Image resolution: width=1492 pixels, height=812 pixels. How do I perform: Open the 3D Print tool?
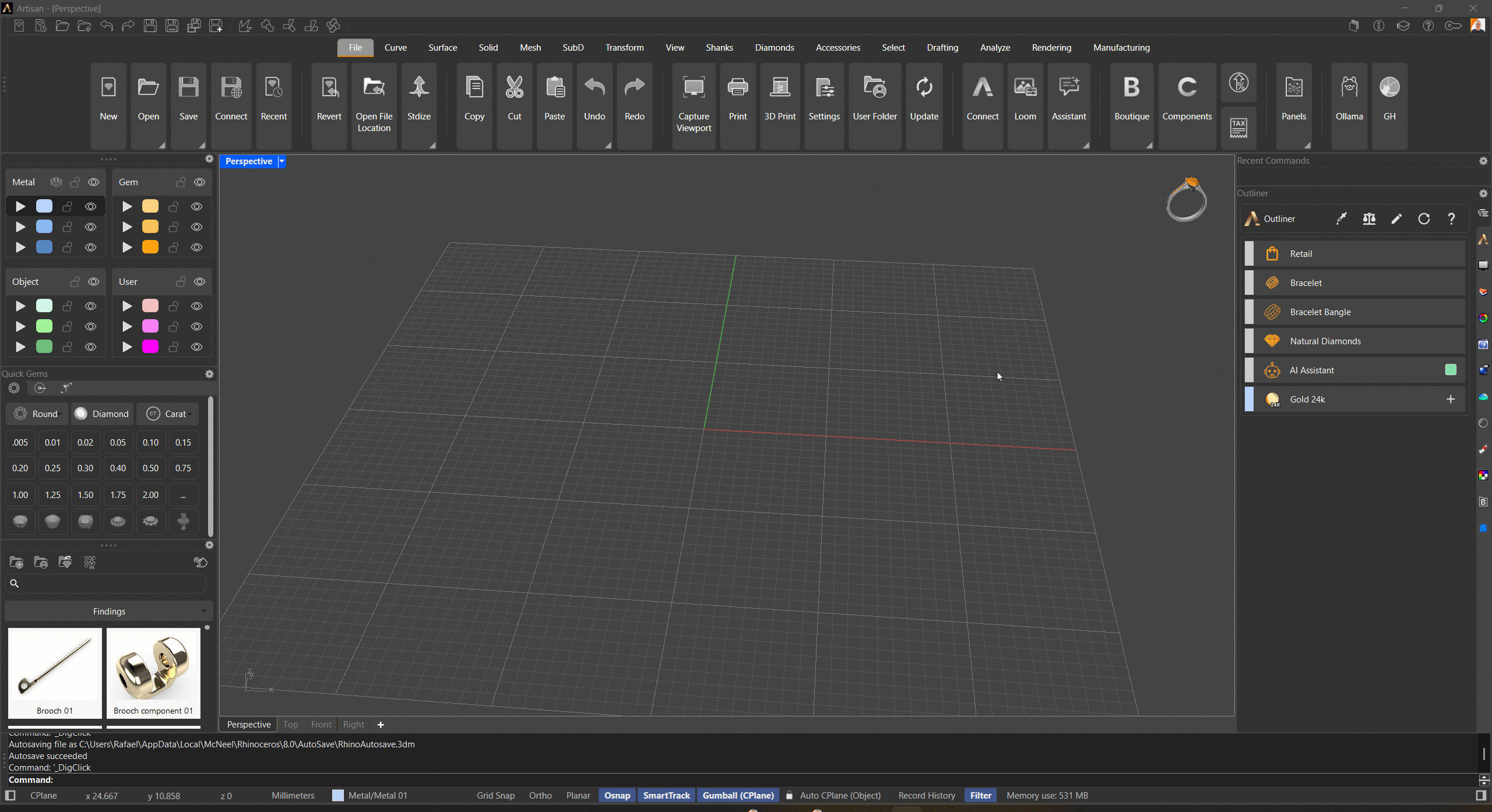click(x=779, y=88)
